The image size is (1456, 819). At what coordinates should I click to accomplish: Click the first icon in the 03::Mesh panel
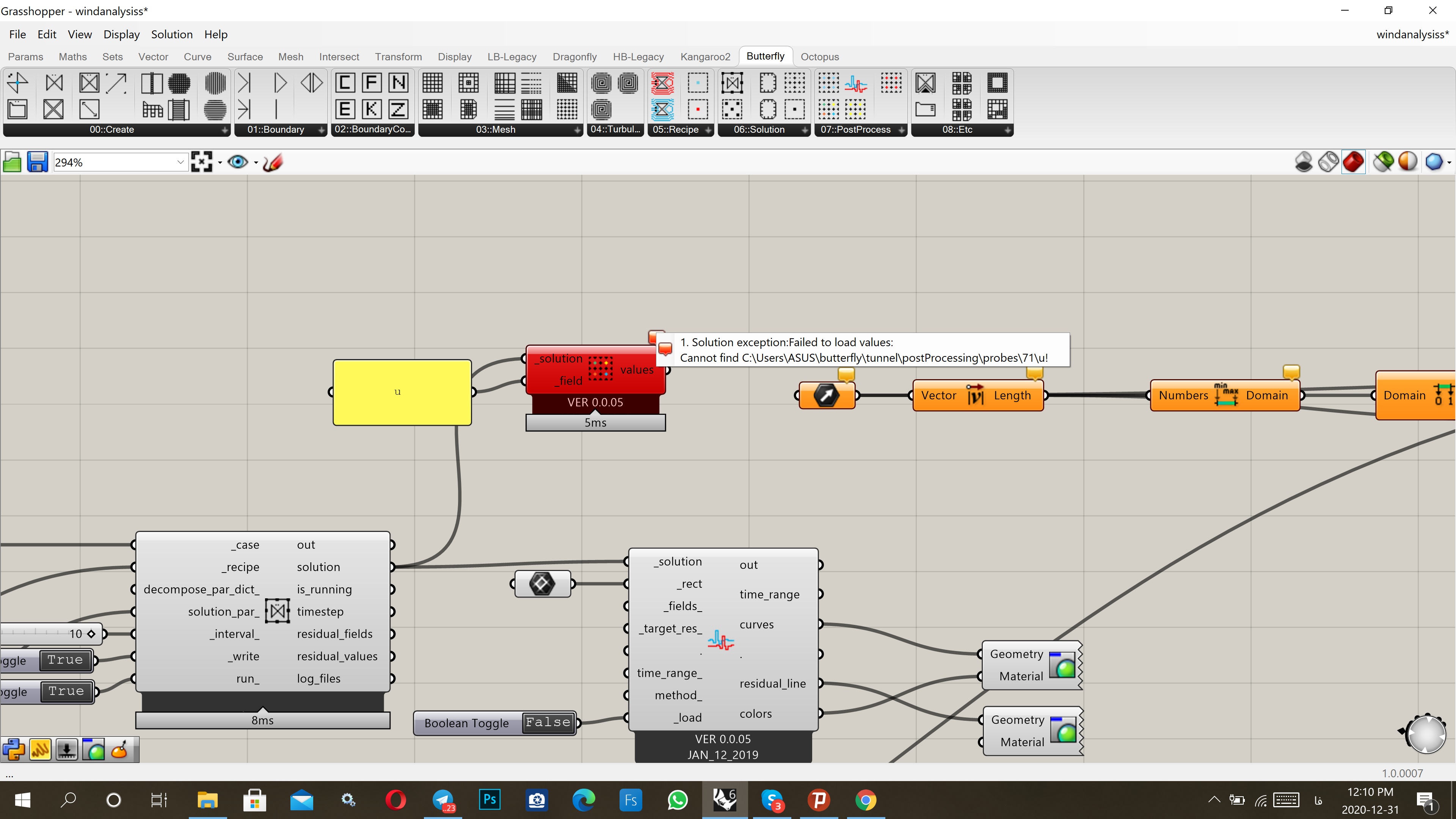[432, 83]
